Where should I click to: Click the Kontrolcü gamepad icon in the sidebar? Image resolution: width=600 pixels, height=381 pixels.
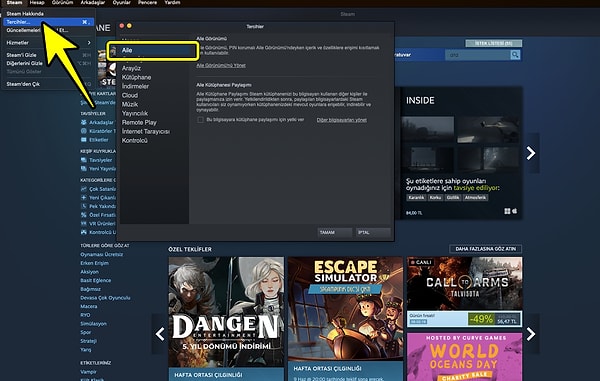83,232
